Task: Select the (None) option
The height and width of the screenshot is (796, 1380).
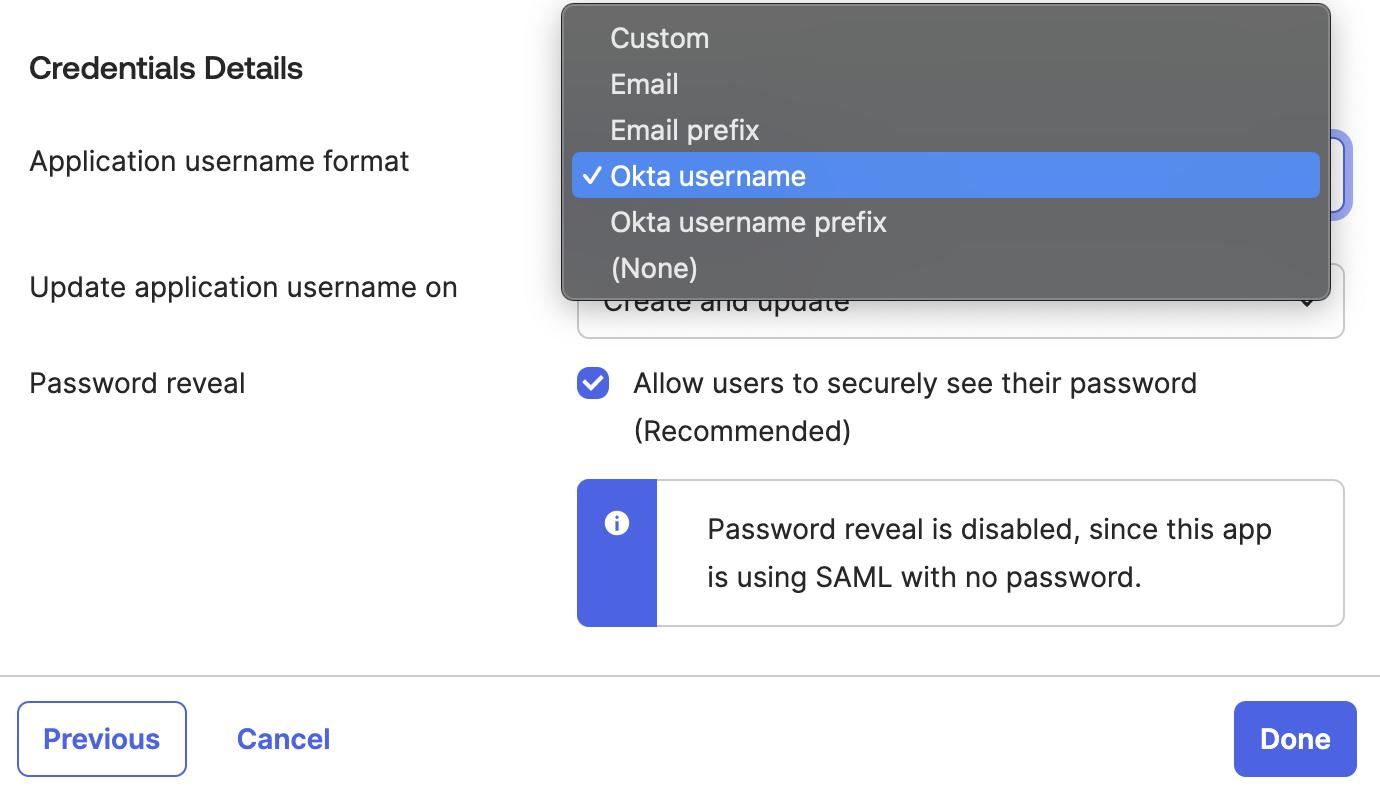Action: (654, 268)
